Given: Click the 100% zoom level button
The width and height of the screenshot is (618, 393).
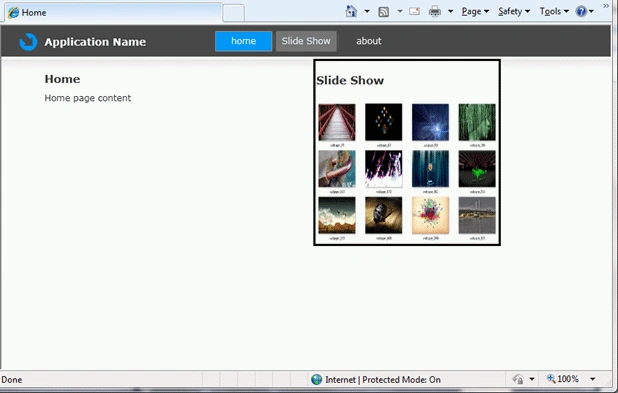Looking at the screenshot, I should [563, 379].
